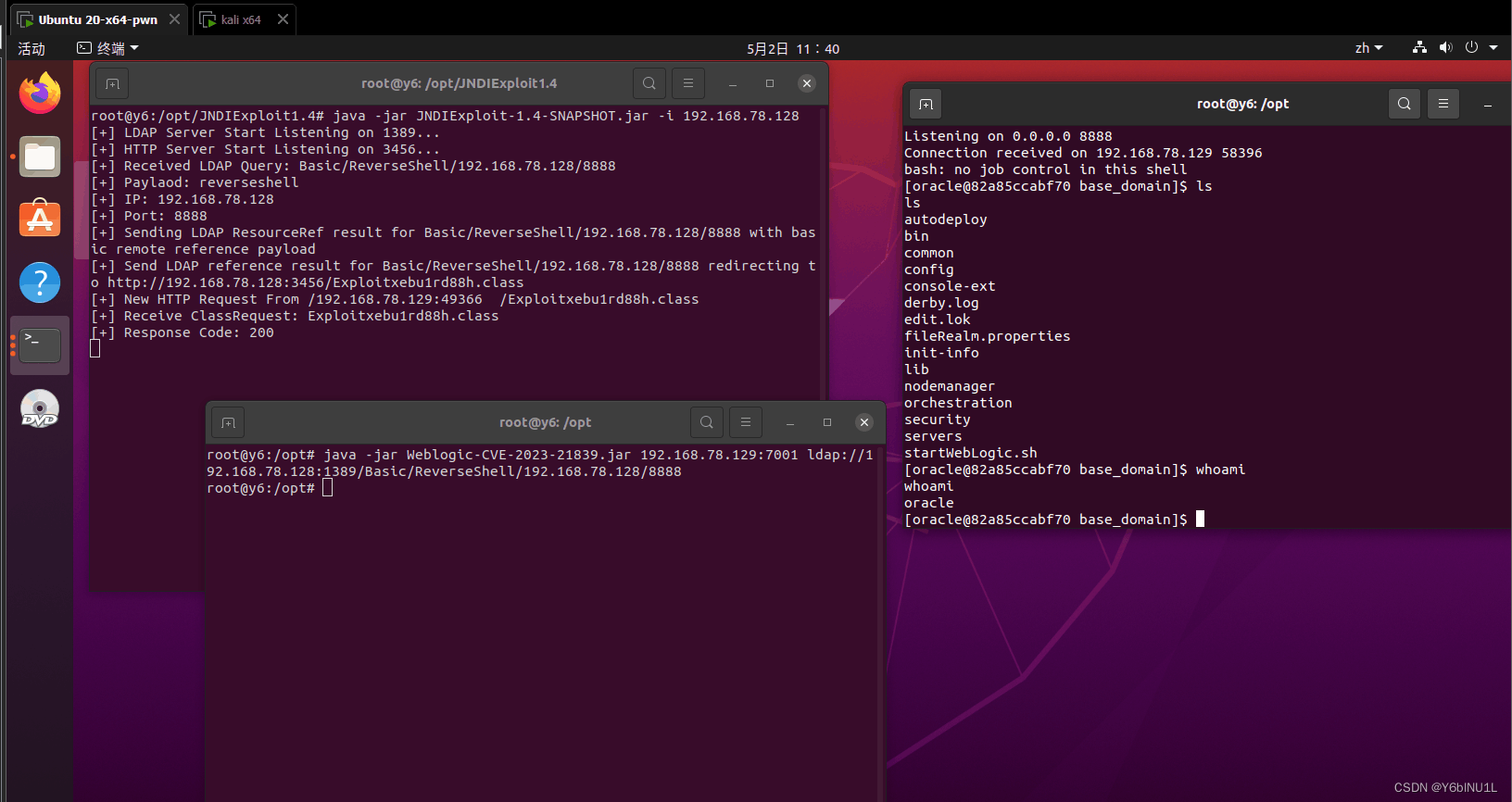Minimize the middle /opt terminal window
The width and height of the screenshot is (1512, 802).
[x=790, y=422]
